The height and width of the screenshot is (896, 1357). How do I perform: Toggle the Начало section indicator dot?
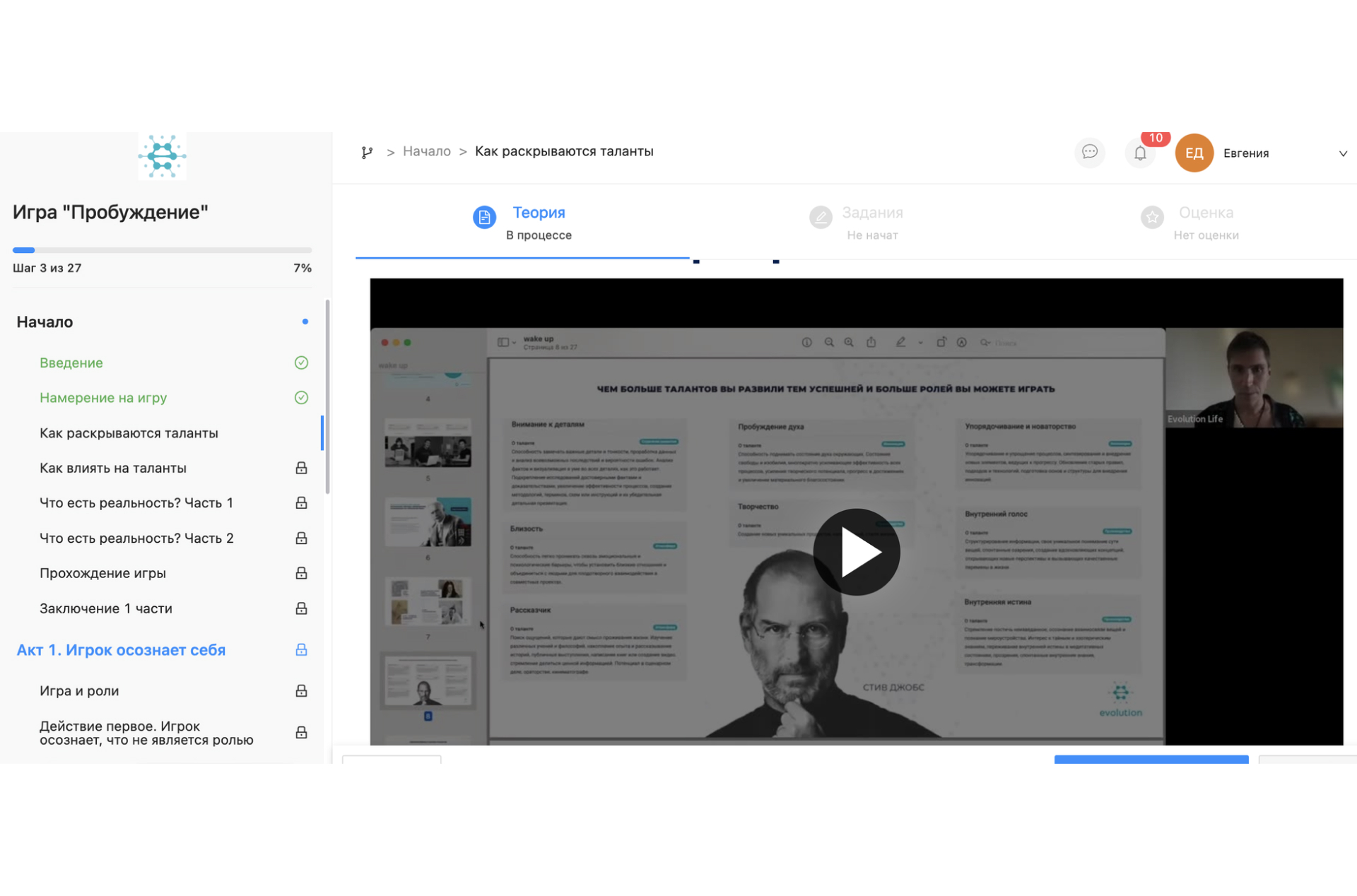305,322
